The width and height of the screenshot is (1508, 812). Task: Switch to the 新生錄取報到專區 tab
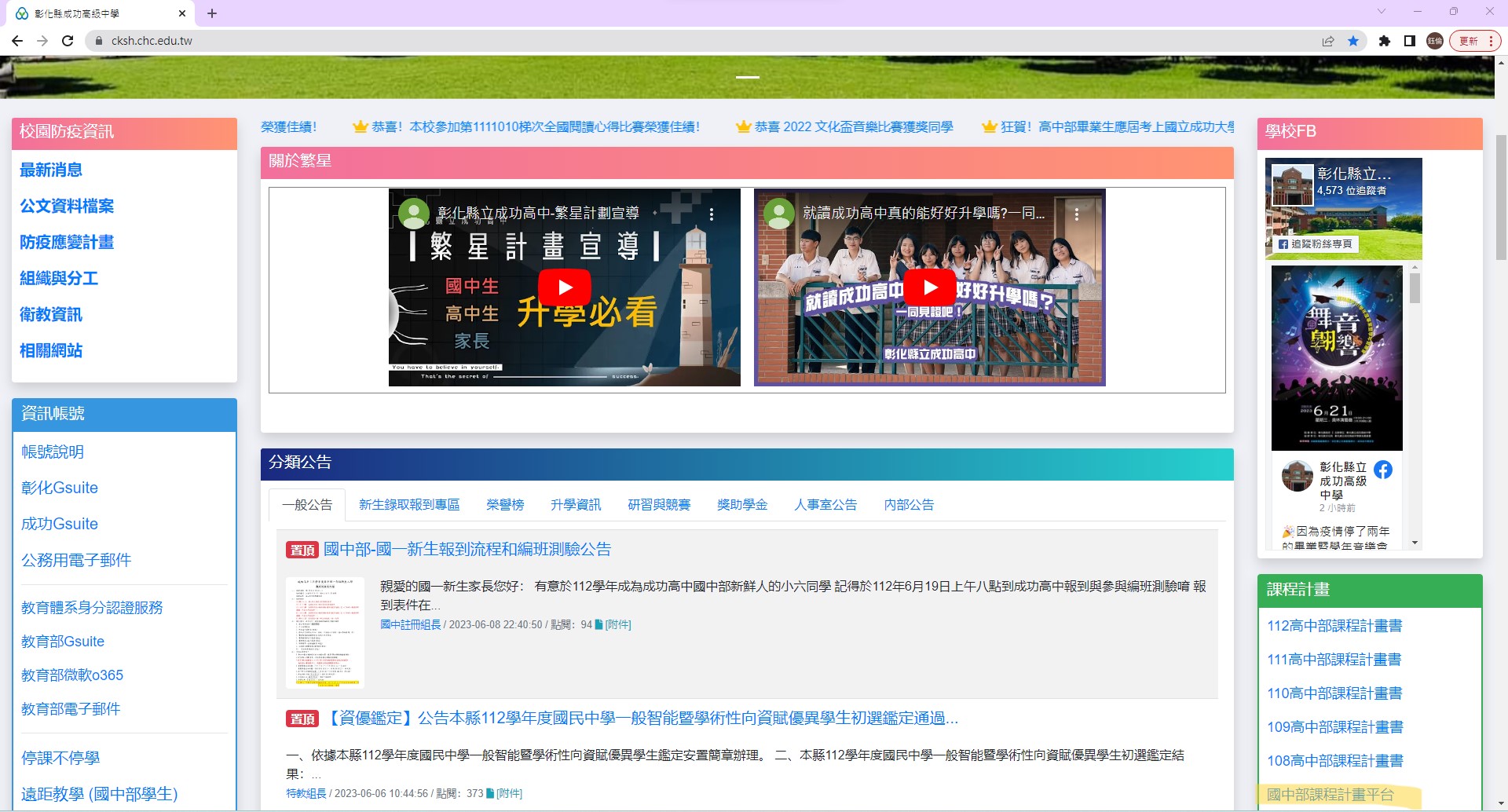[x=409, y=505]
